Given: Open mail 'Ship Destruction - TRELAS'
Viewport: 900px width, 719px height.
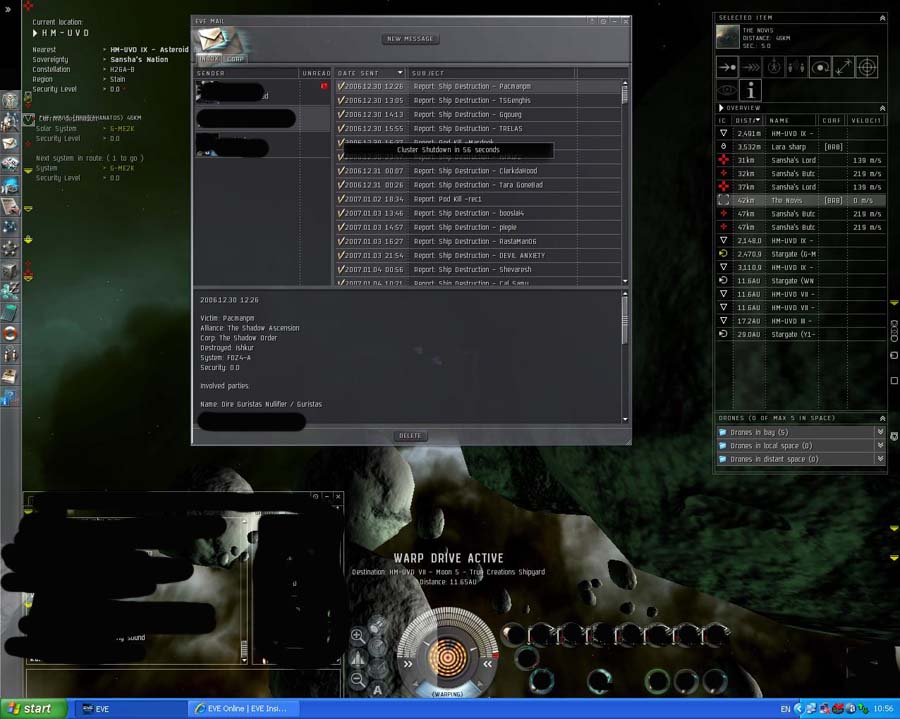Looking at the screenshot, I should 478,129.
